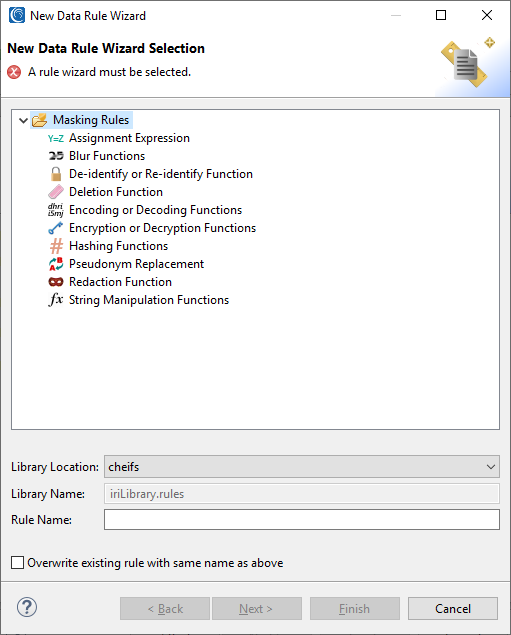Screen dimensions: 511x635
Task: Select Hashing Functions in the list
Action: (118, 246)
